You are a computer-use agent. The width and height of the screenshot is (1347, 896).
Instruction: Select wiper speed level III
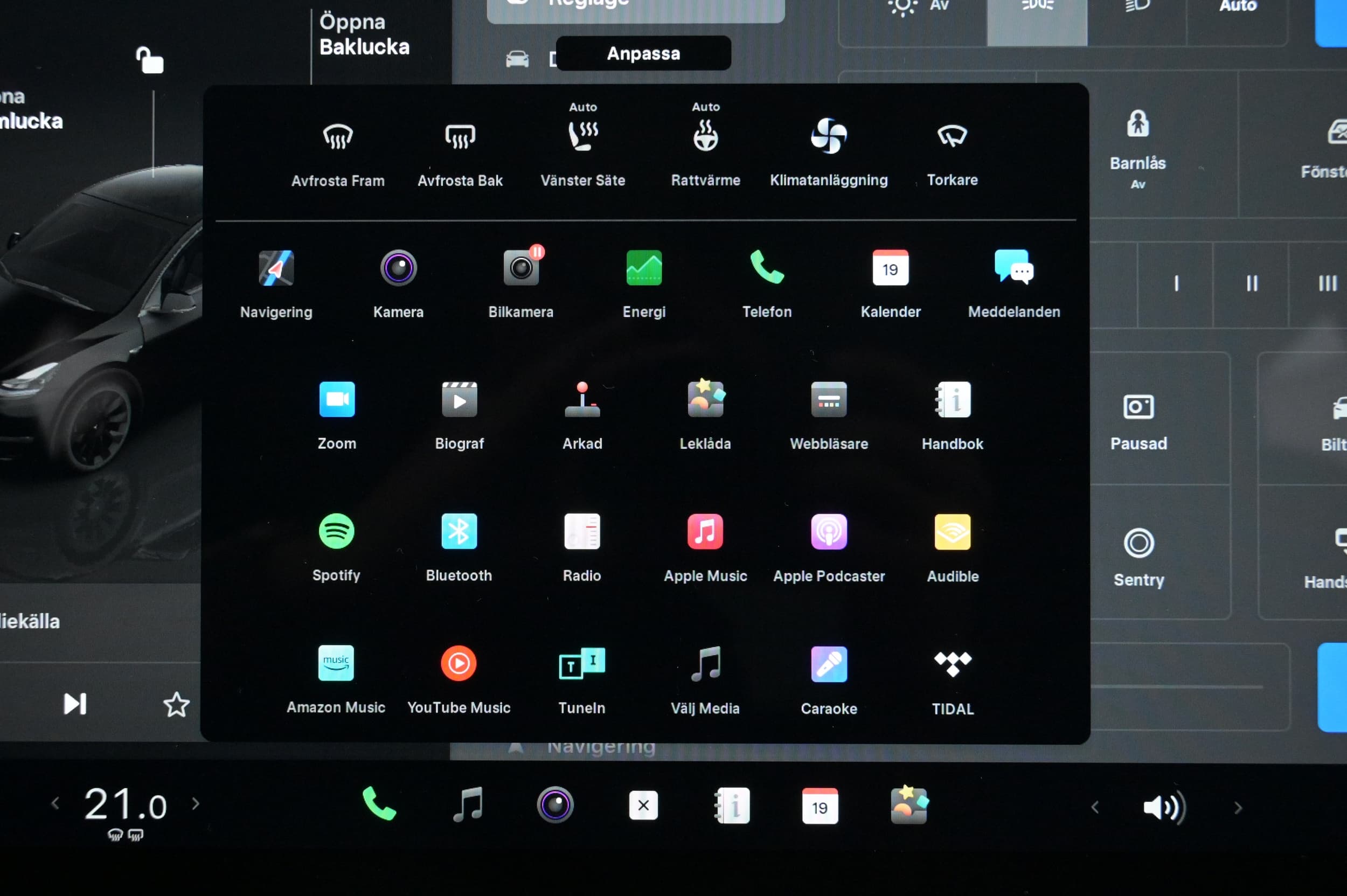click(x=1327, y=284)
